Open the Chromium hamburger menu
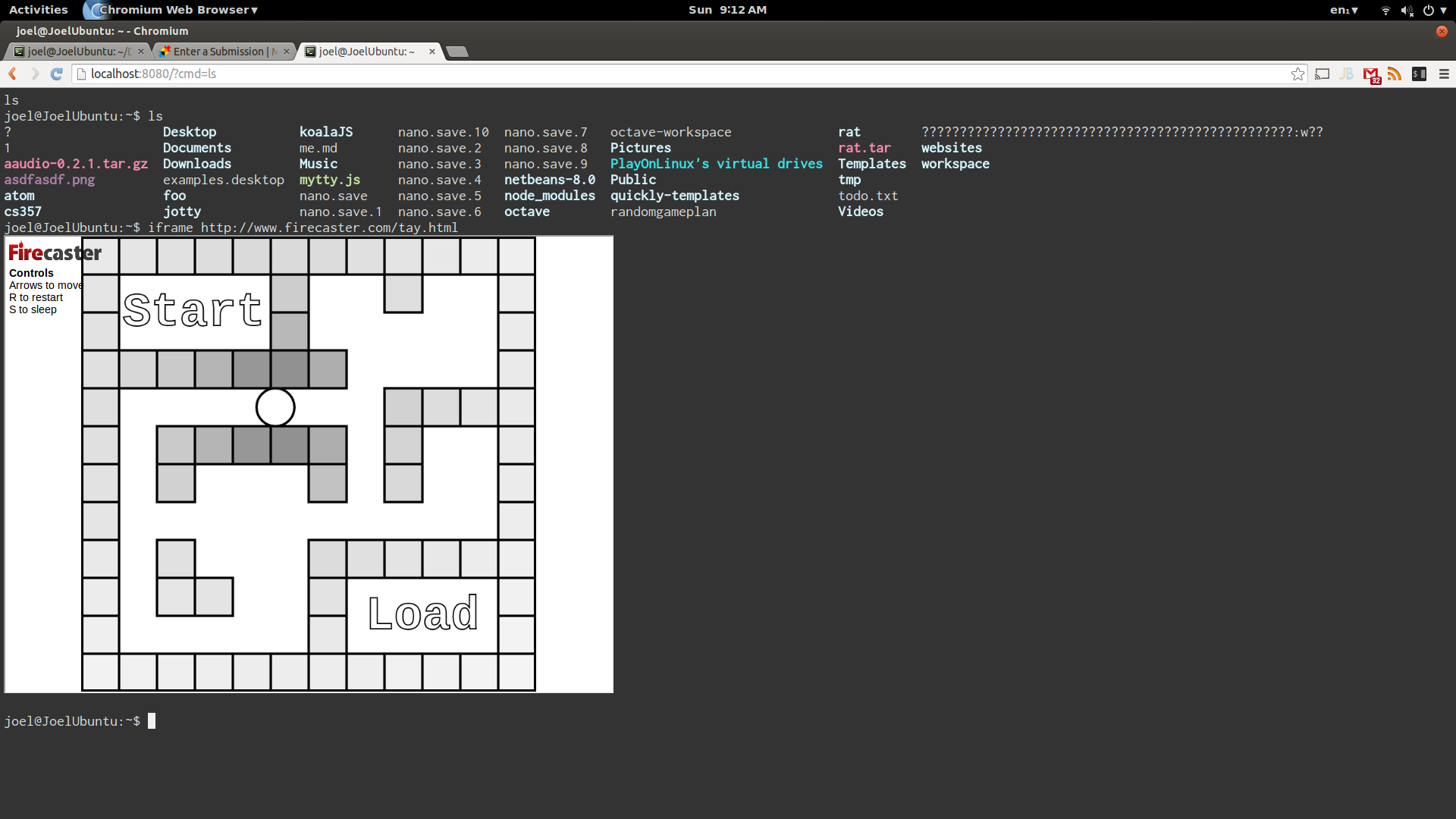The width and height of the screenshot is (1456, 819). [x=1444, y=74]
